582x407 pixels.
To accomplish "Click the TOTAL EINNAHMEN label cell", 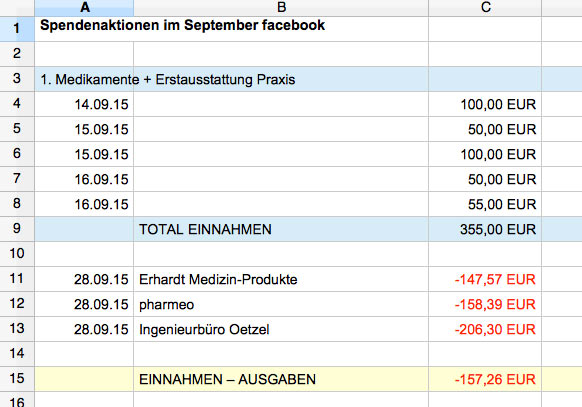I will point(281,229).
